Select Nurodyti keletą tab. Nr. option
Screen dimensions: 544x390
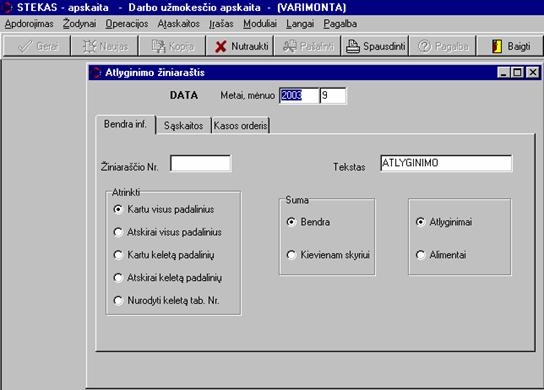click(x=166, y=300)
